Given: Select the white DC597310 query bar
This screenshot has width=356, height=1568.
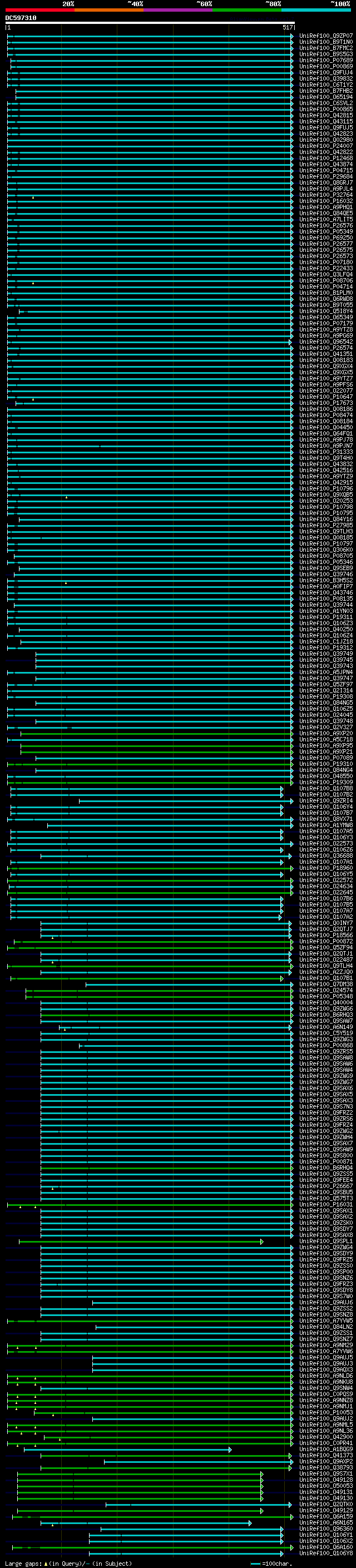Looking at the screenshot, I should tap(150, 22).
